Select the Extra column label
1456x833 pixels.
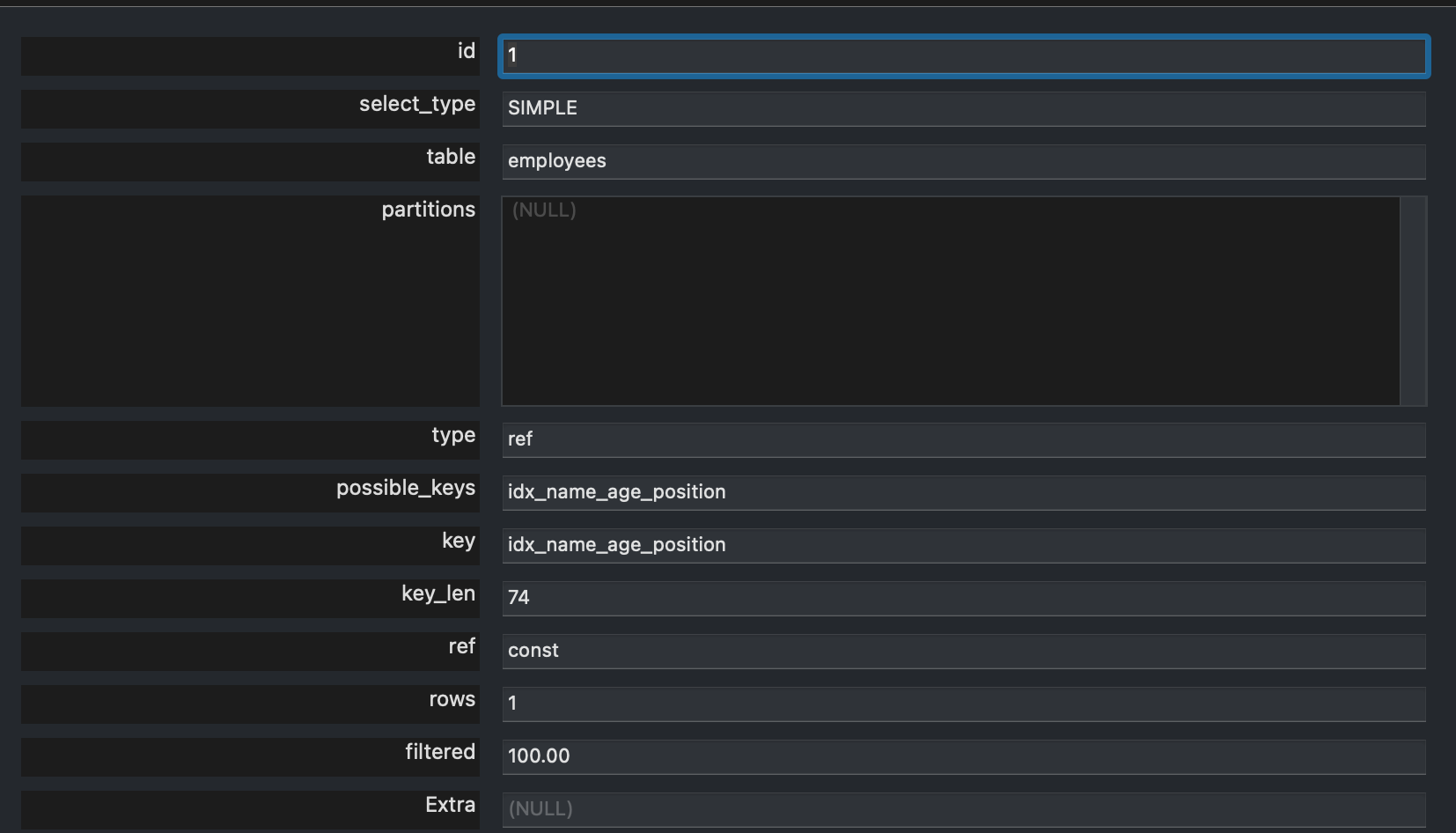click(x=450, y=805)
